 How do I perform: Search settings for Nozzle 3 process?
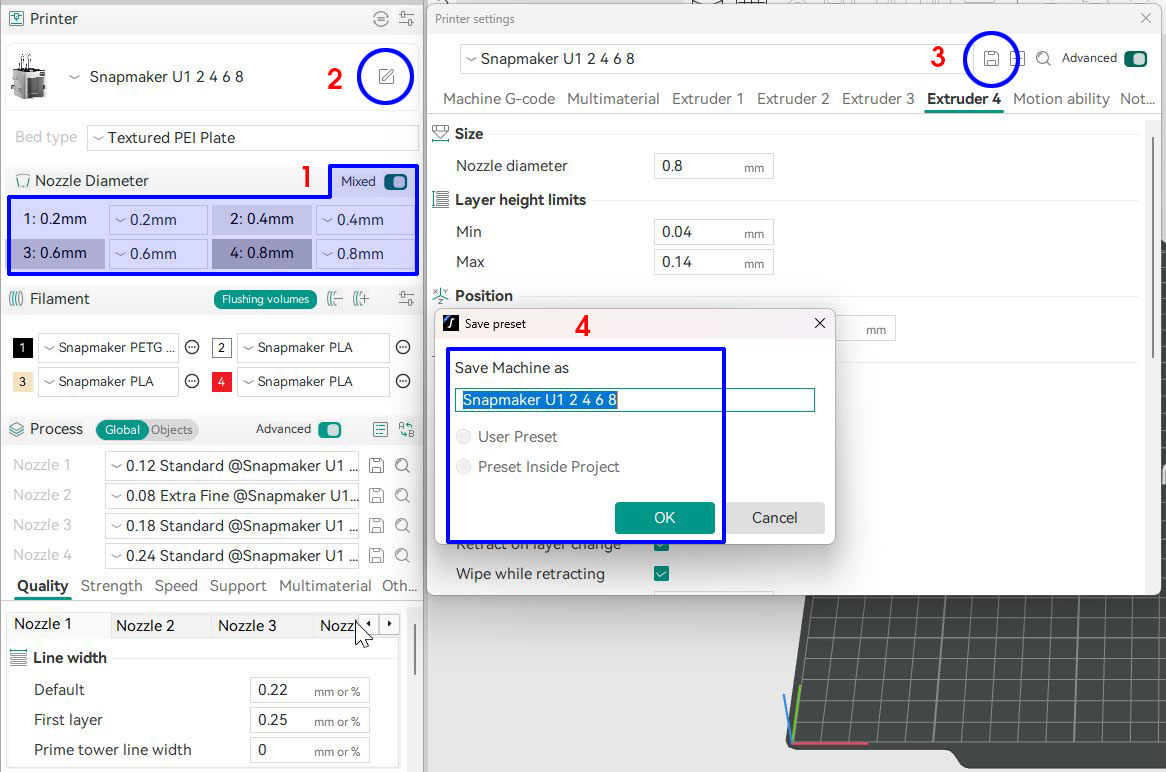click(402, 526)
